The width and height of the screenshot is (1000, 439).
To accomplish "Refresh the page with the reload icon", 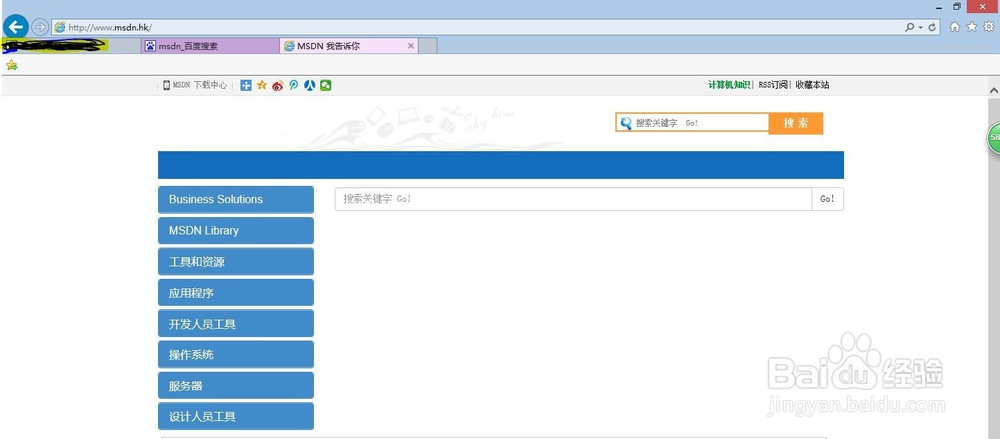I will [x=932, y=27].
